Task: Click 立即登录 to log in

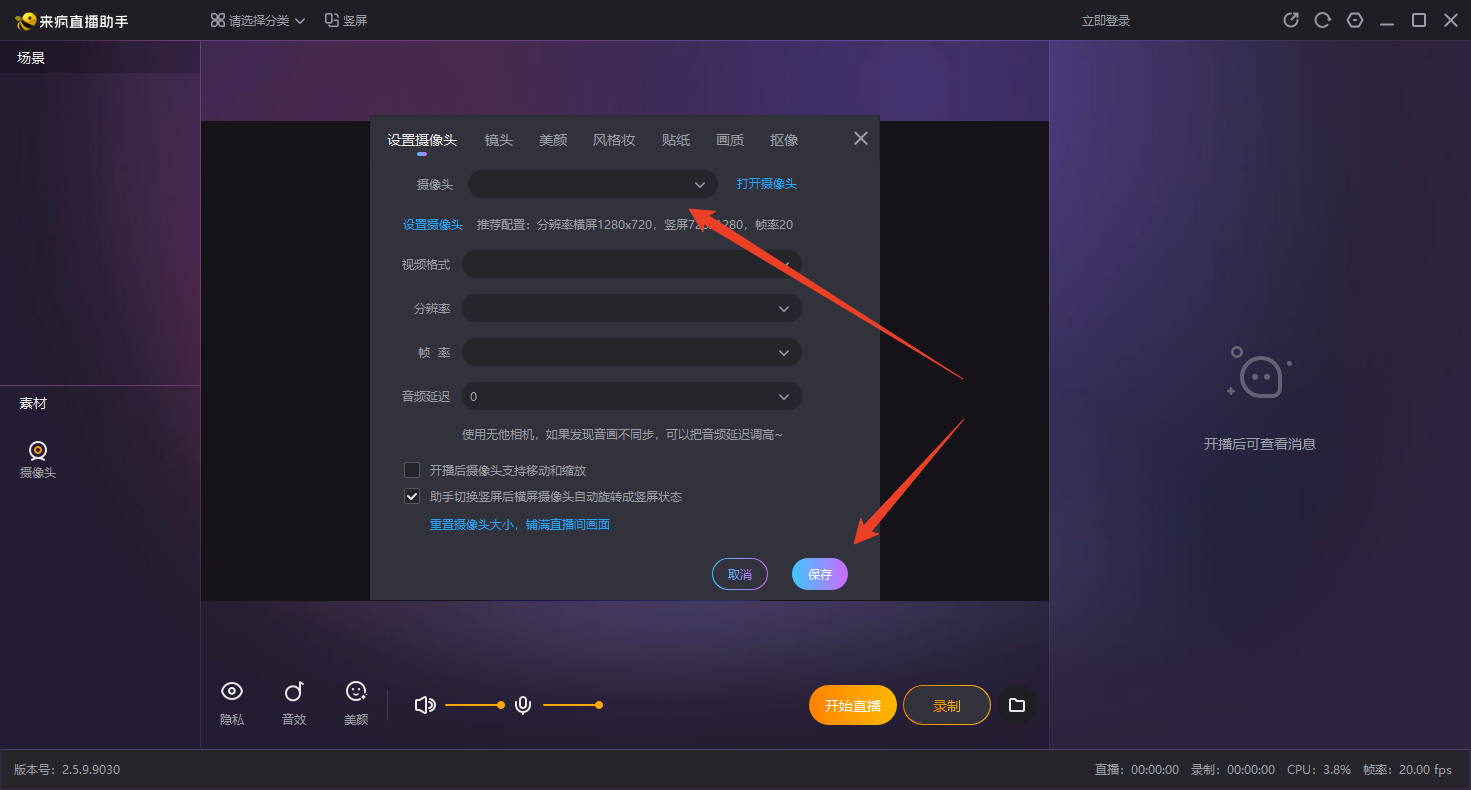Action: coord(1105,19)
